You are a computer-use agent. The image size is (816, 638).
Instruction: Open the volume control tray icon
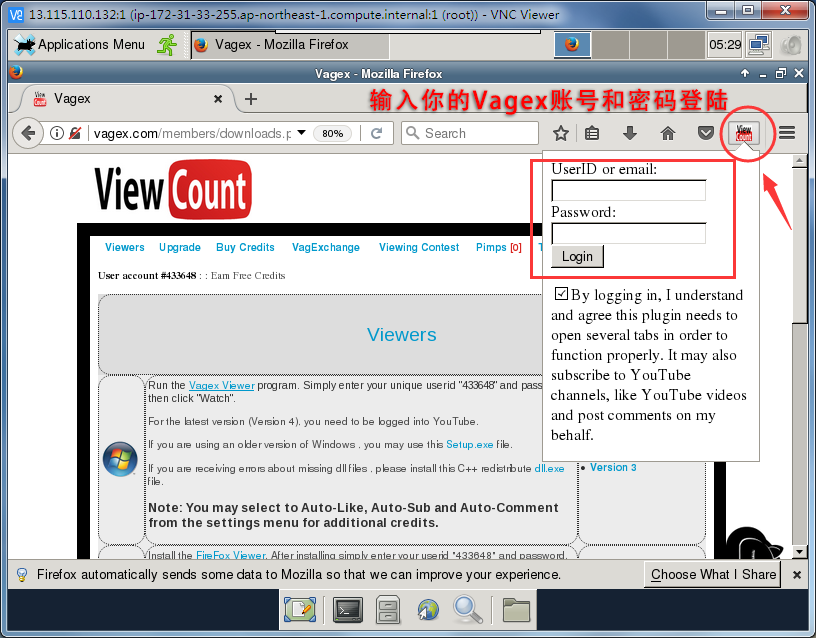point(792,45)
